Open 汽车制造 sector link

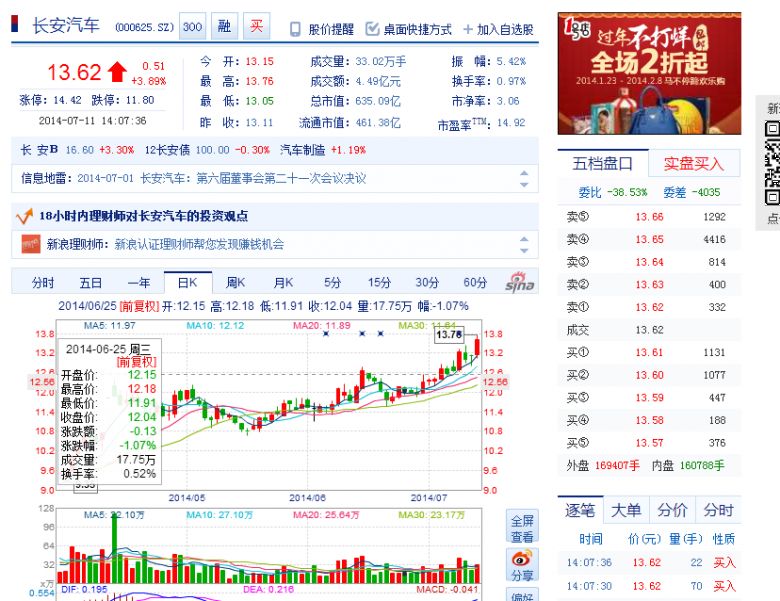point(302,150)
